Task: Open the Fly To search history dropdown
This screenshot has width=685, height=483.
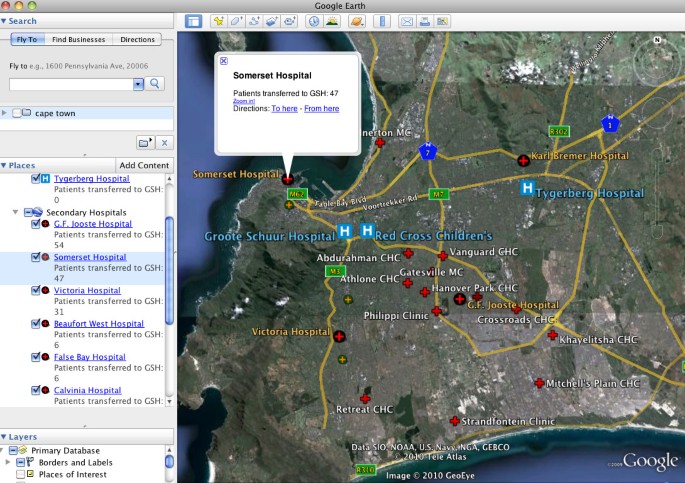Action: pos(138,84)
